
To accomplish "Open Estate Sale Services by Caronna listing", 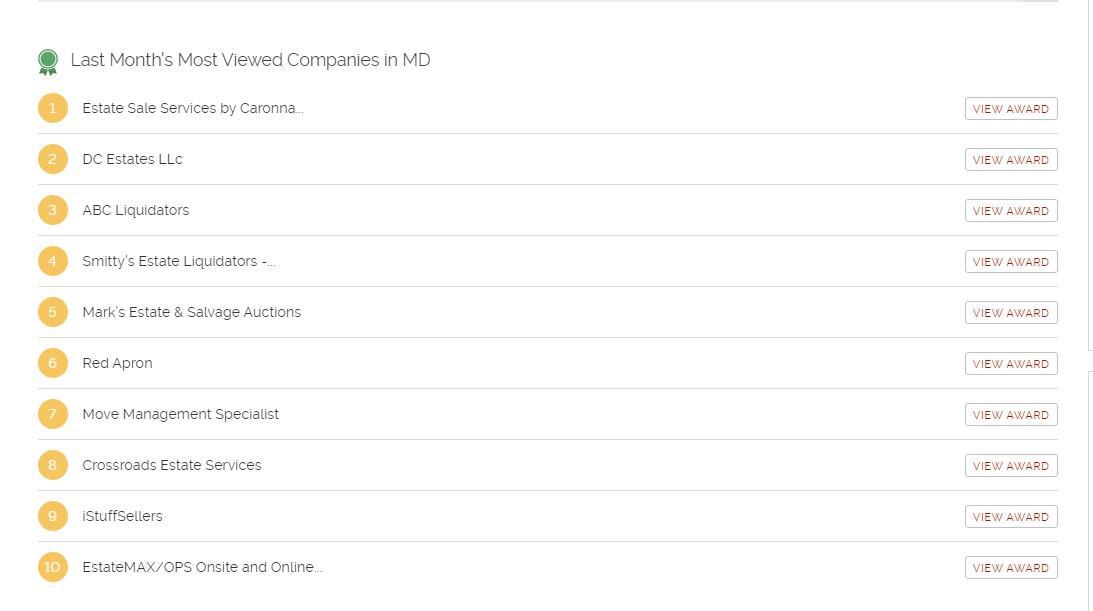I will click(x=192, y=108).
